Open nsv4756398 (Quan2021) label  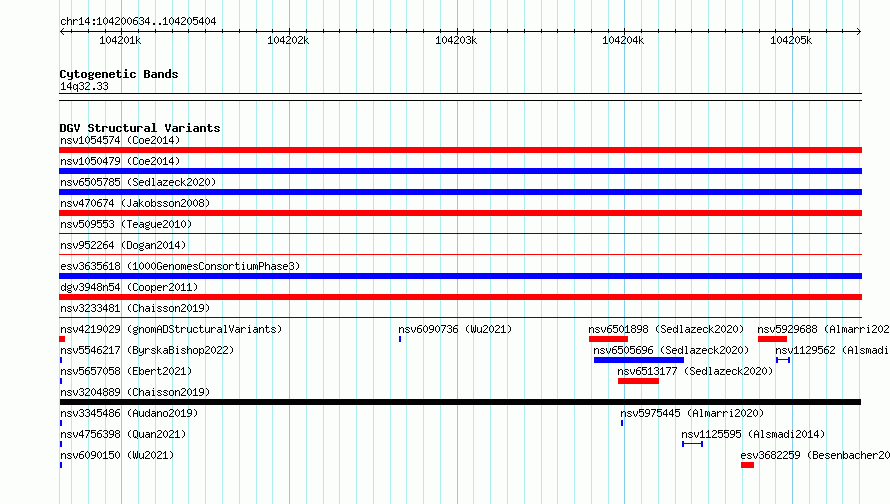click(123, 434)
